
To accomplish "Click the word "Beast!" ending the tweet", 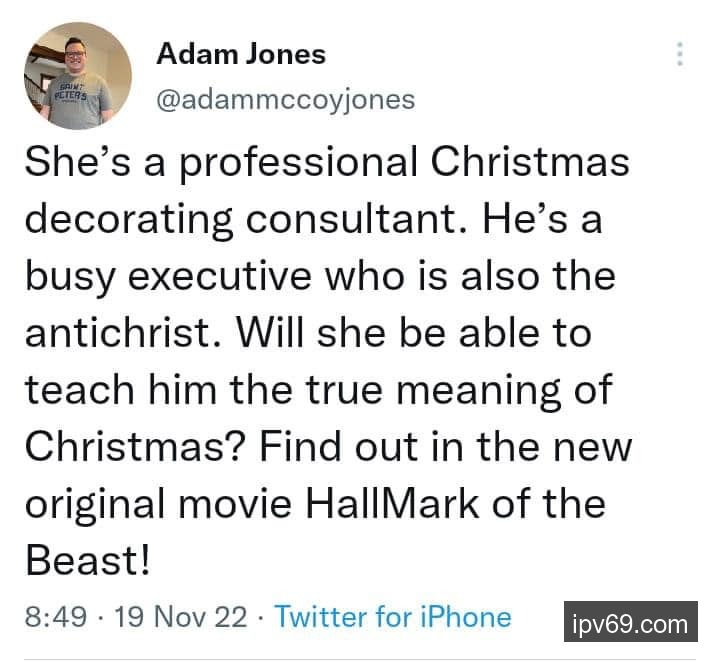I will (87, 560).
